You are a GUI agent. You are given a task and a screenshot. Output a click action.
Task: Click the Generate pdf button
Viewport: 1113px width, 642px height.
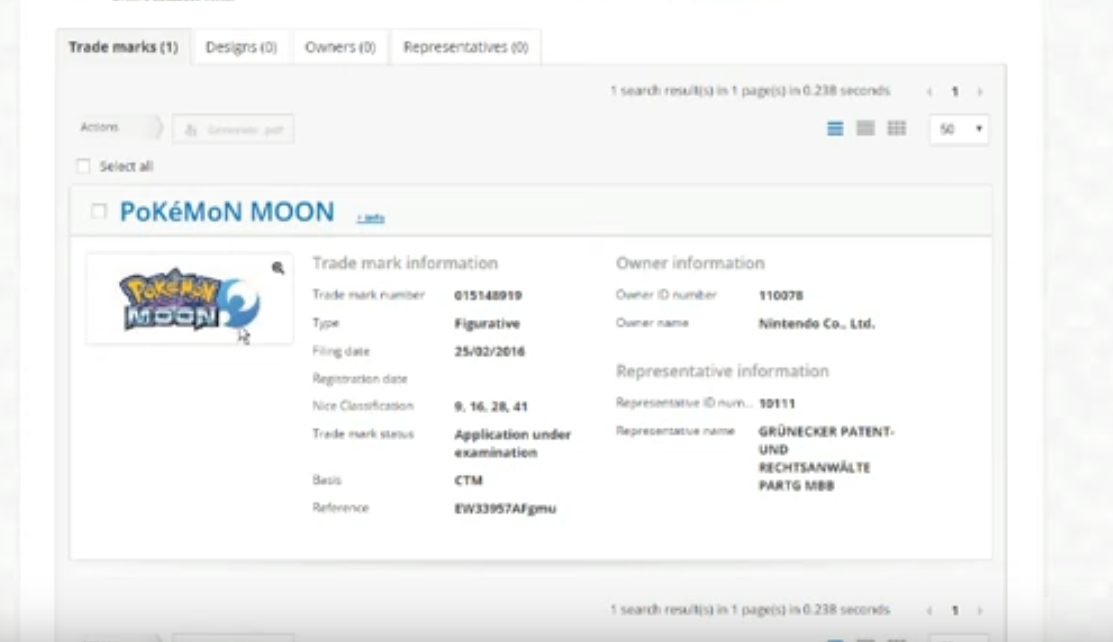[233, 129]
